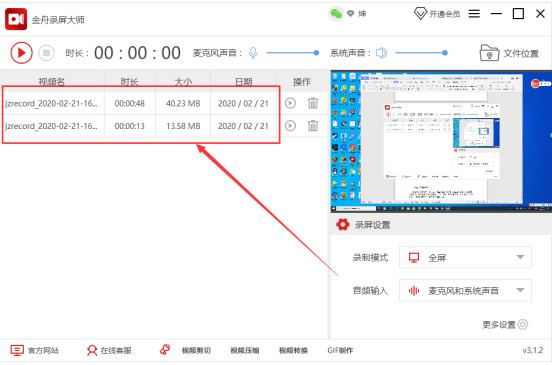
Task: Maximize the recorder window
Action: pos(518,14)
